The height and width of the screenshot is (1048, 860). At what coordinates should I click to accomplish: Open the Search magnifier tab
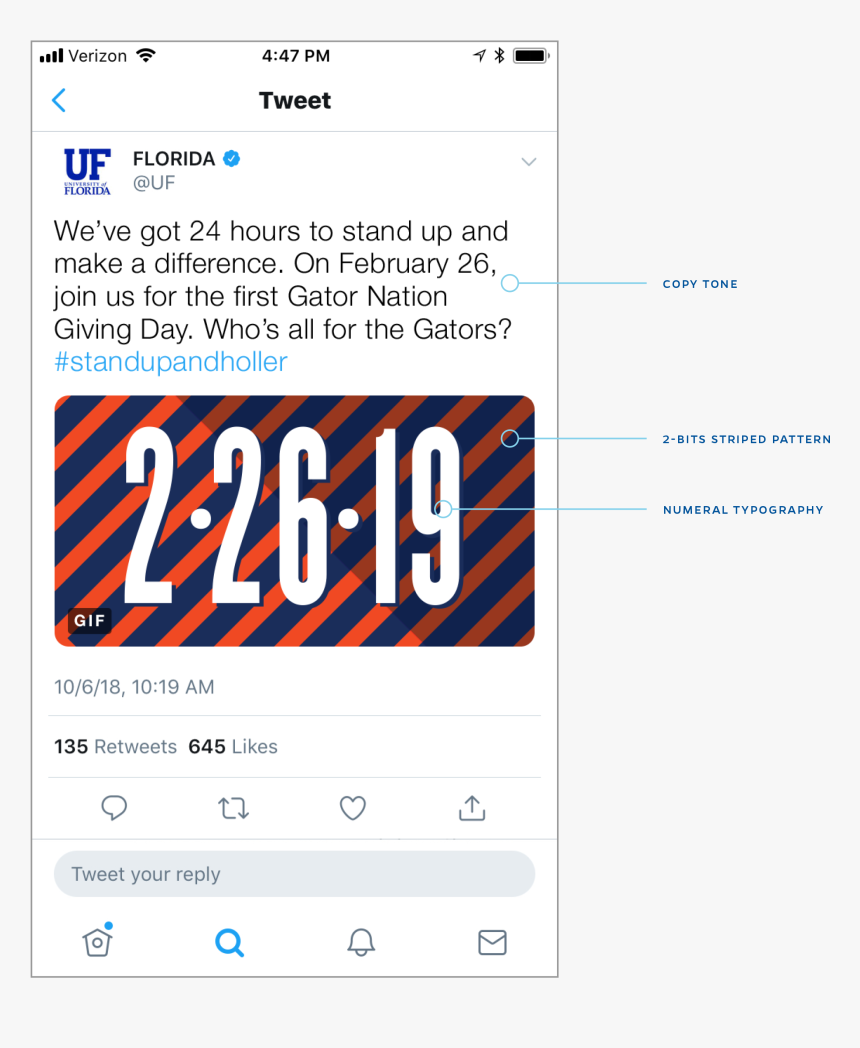click(229, 942)
